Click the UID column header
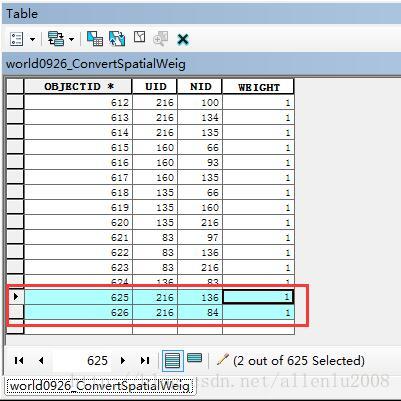 155,87
